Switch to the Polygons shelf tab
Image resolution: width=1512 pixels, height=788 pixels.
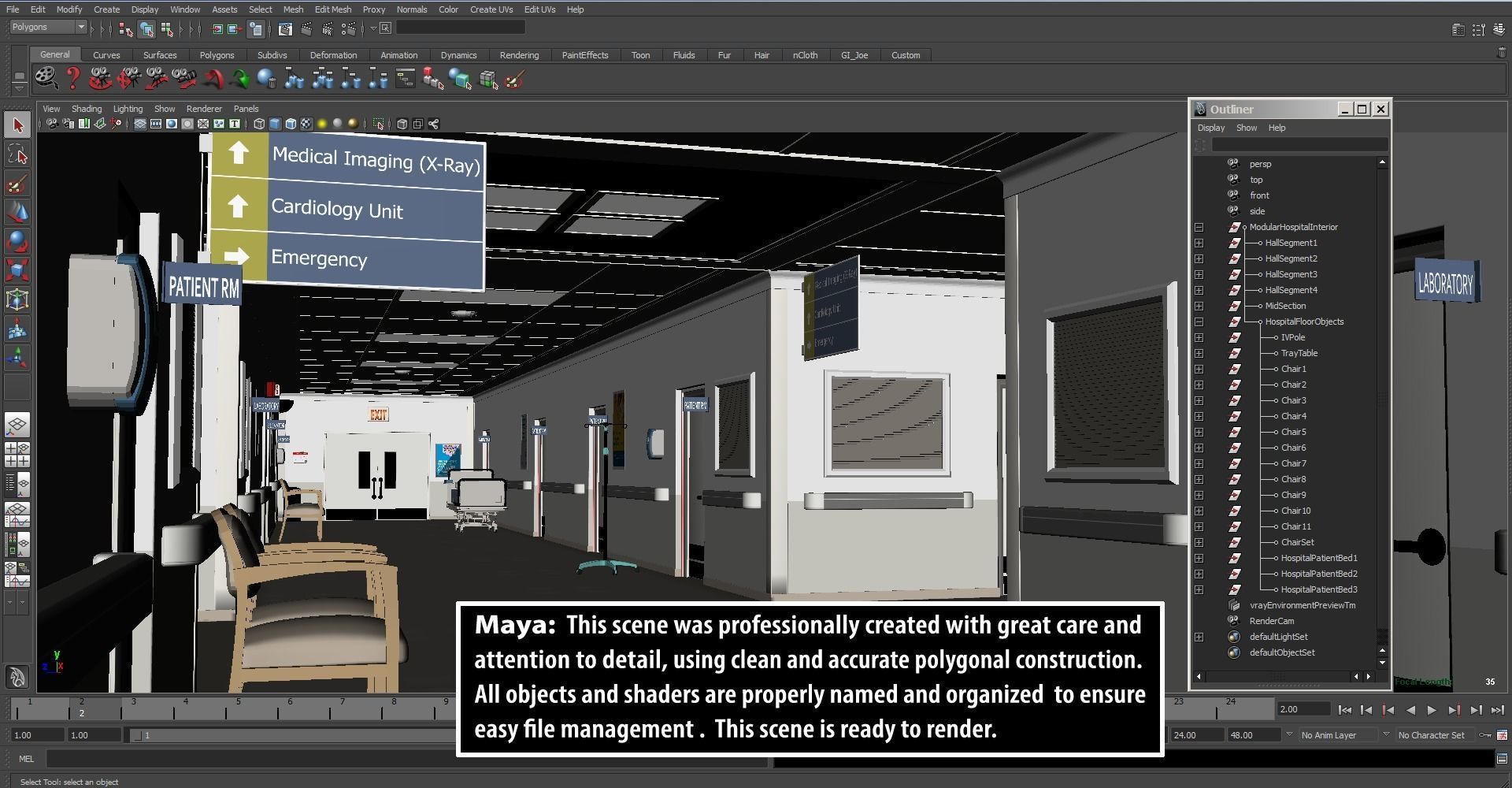tap(217, 55)
